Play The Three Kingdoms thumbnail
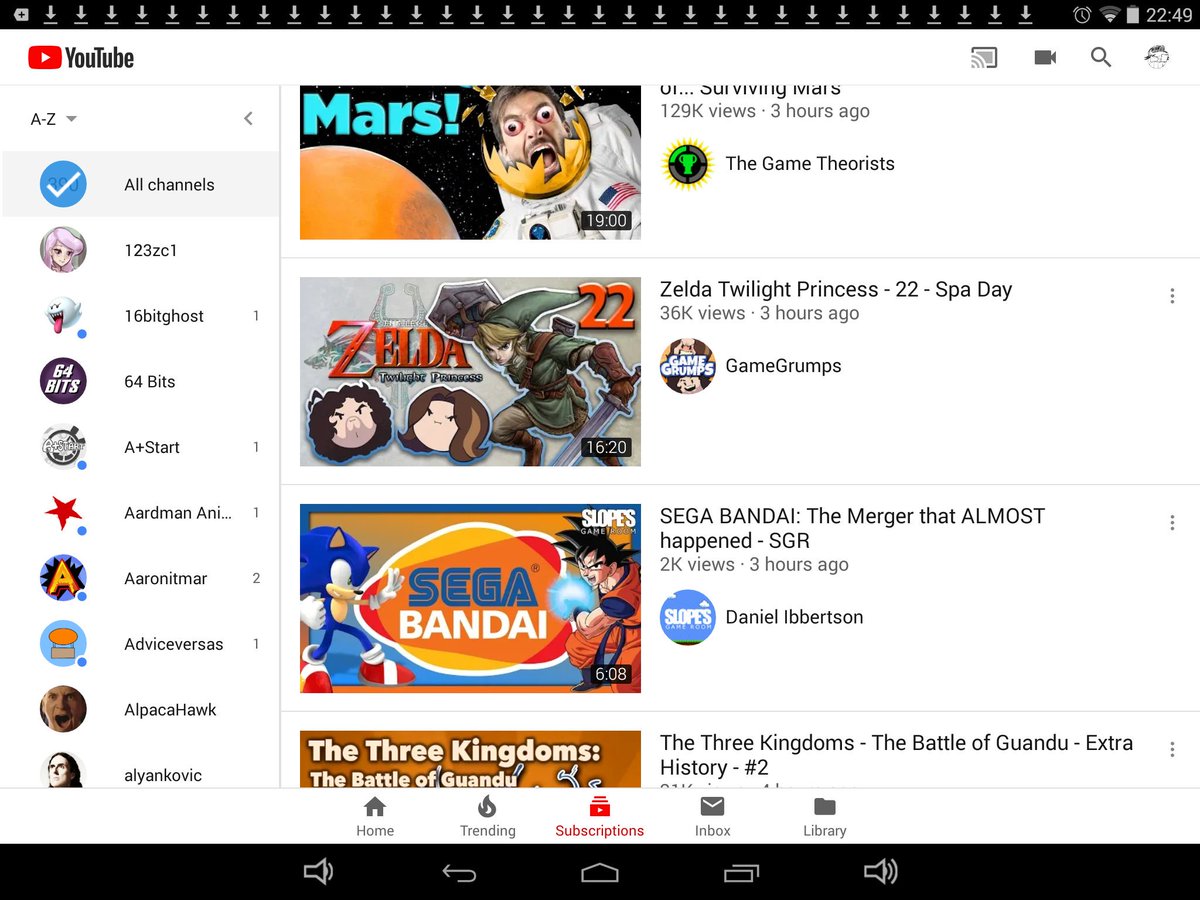1200x900 pixels. coord(470,759)
